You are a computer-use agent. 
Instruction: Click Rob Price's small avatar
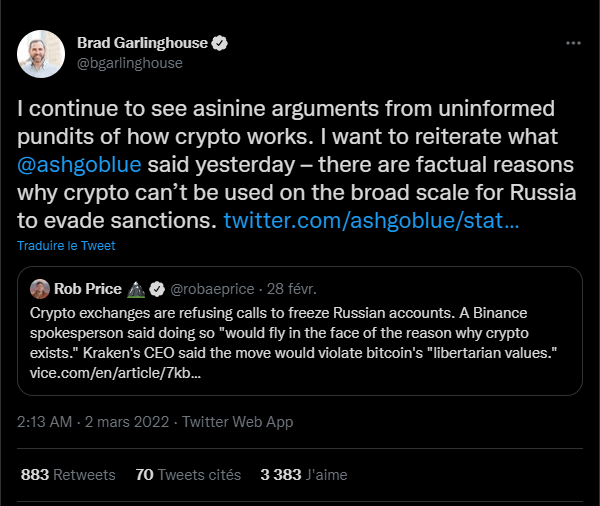pyautogui.click(x=40, y=290)
